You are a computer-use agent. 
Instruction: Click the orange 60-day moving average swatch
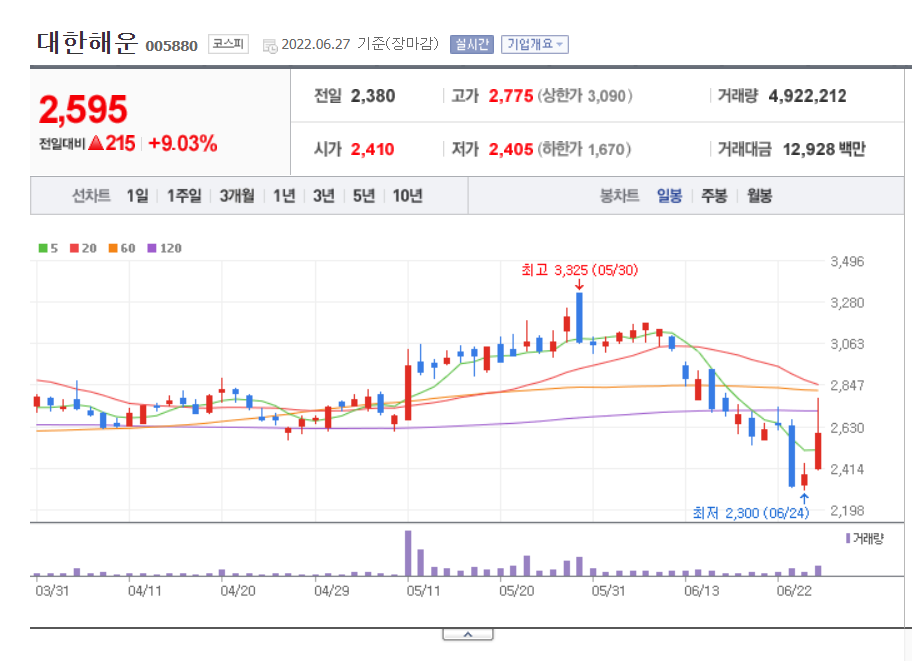(113, 248)
